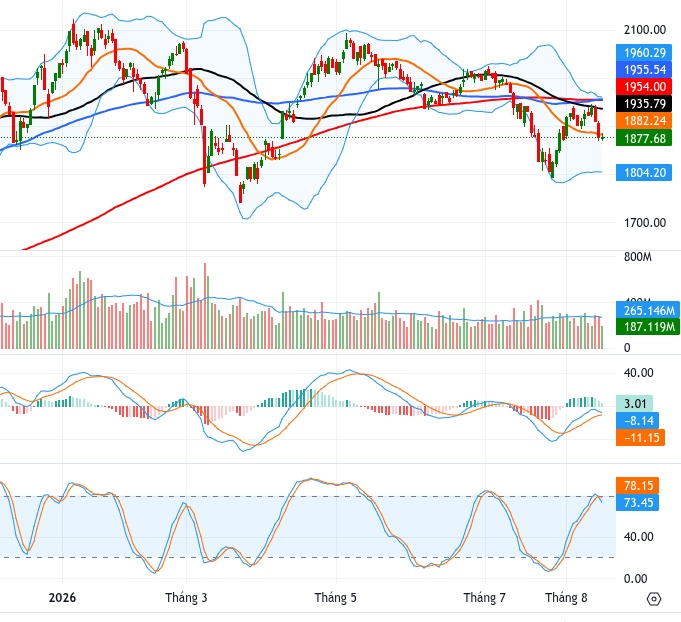Image resolution: width=681 pixels, height=622 pixels.
Task: Select the 1960.29 upper band price label
Action: click(x=644, y=53)
